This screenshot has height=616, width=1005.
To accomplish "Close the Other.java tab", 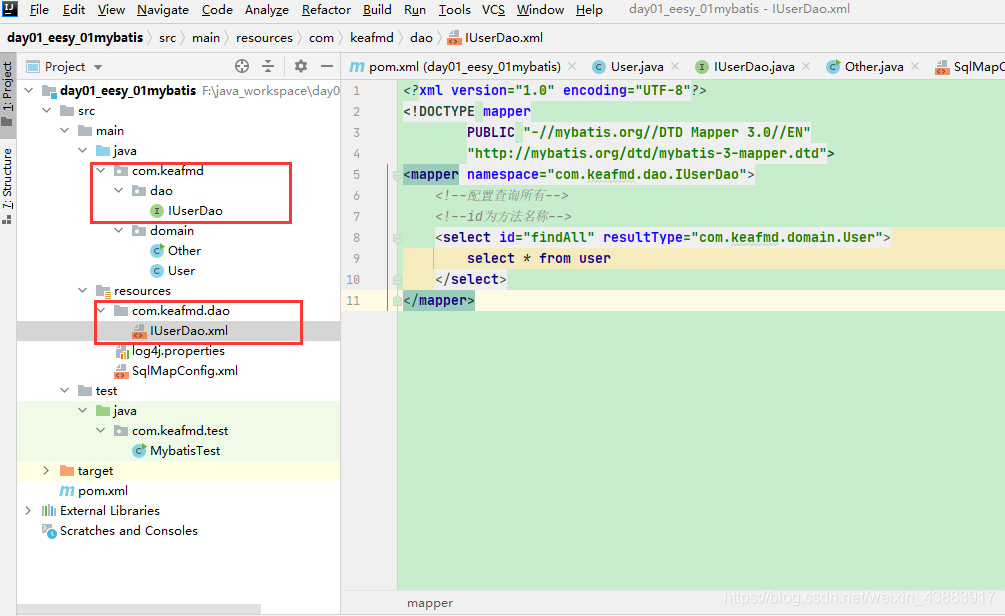I will point(915,66).
